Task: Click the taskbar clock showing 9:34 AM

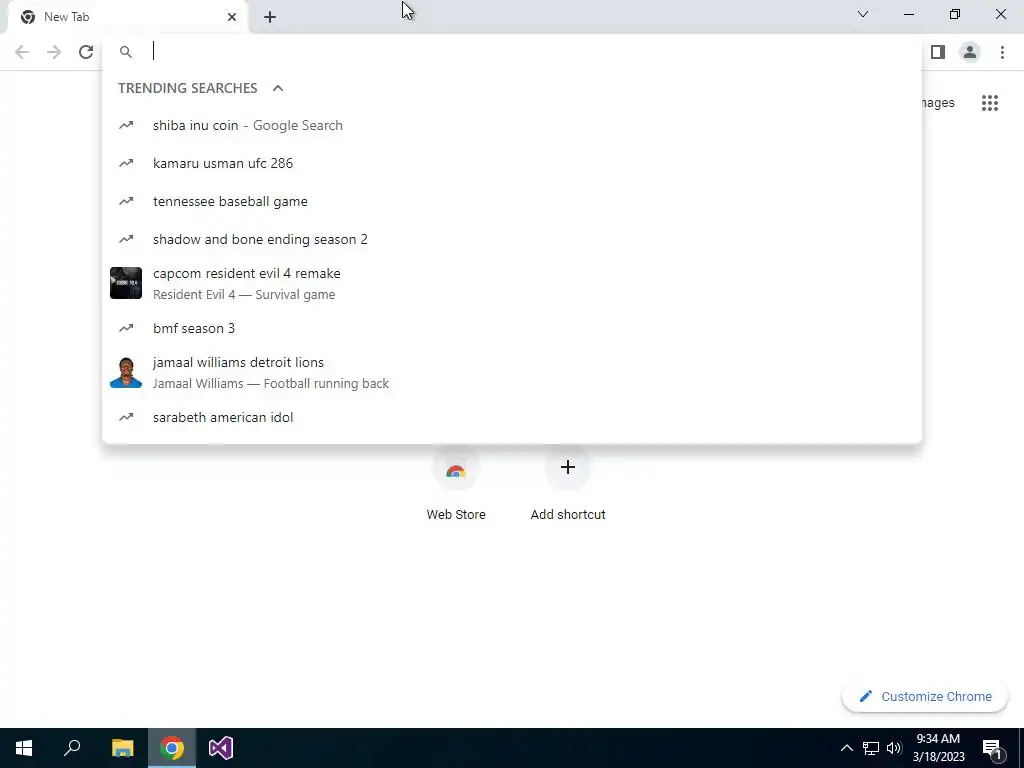Action: click(938, 748)
